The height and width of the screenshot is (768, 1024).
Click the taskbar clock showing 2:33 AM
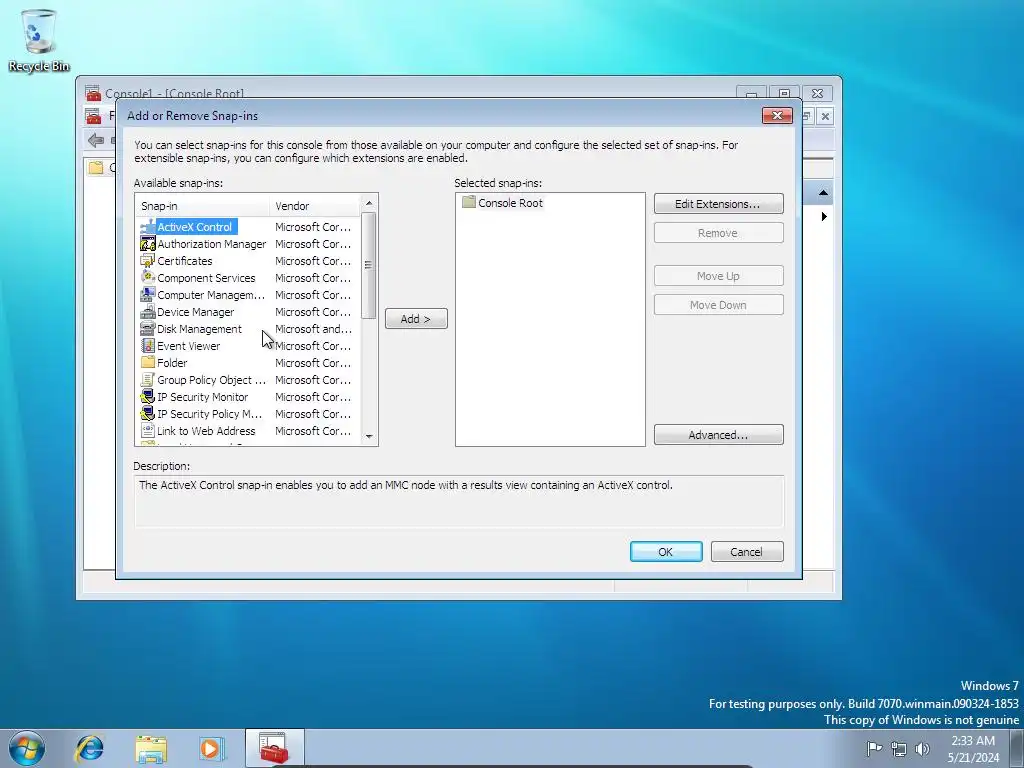(973, 748)
